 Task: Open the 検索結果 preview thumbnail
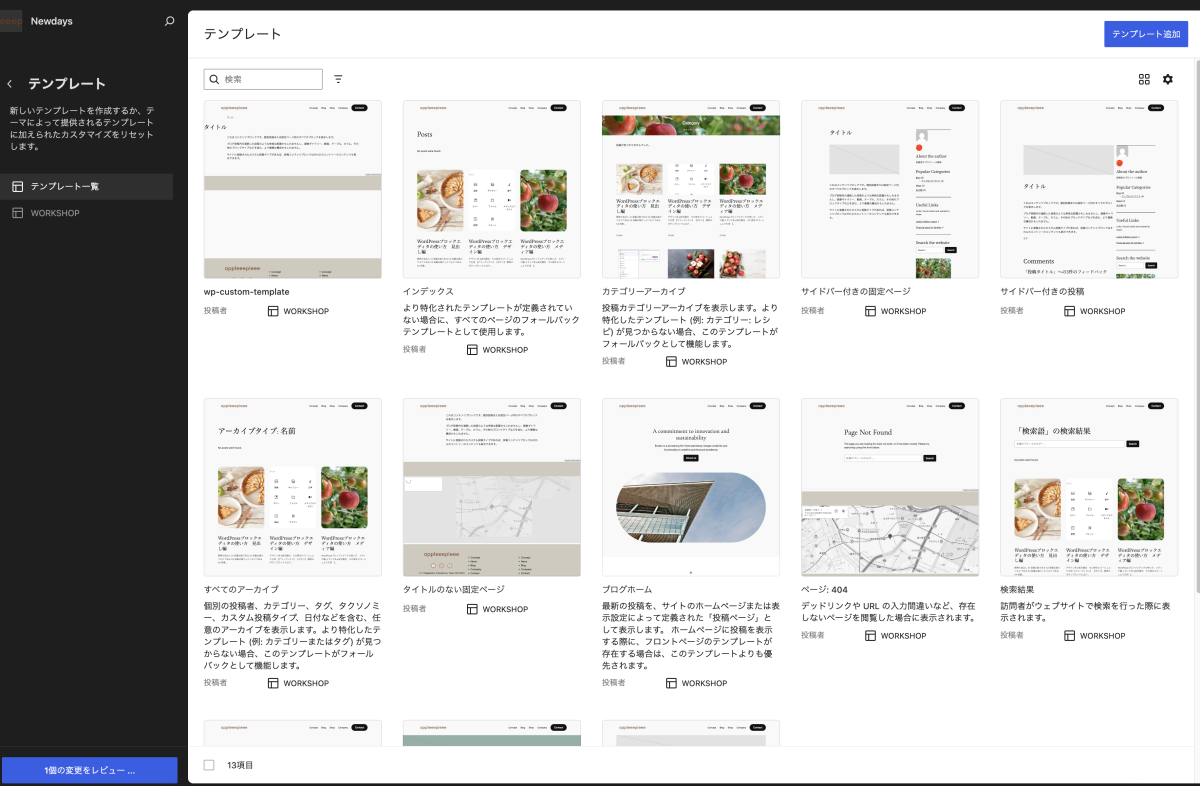pyautogui.click(x=1089, y=487)
